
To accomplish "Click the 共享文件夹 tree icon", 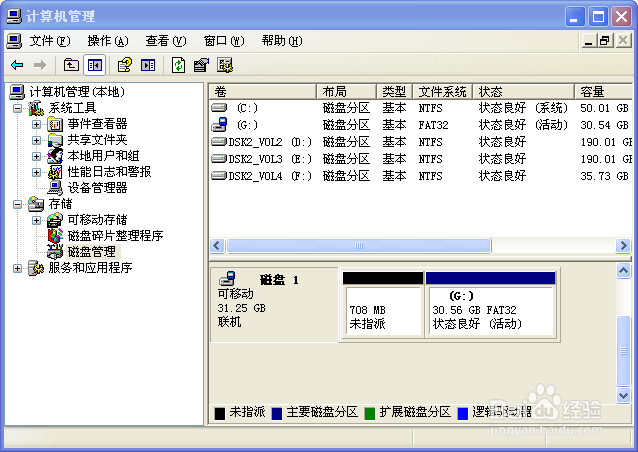I will (x=55, y=140).
